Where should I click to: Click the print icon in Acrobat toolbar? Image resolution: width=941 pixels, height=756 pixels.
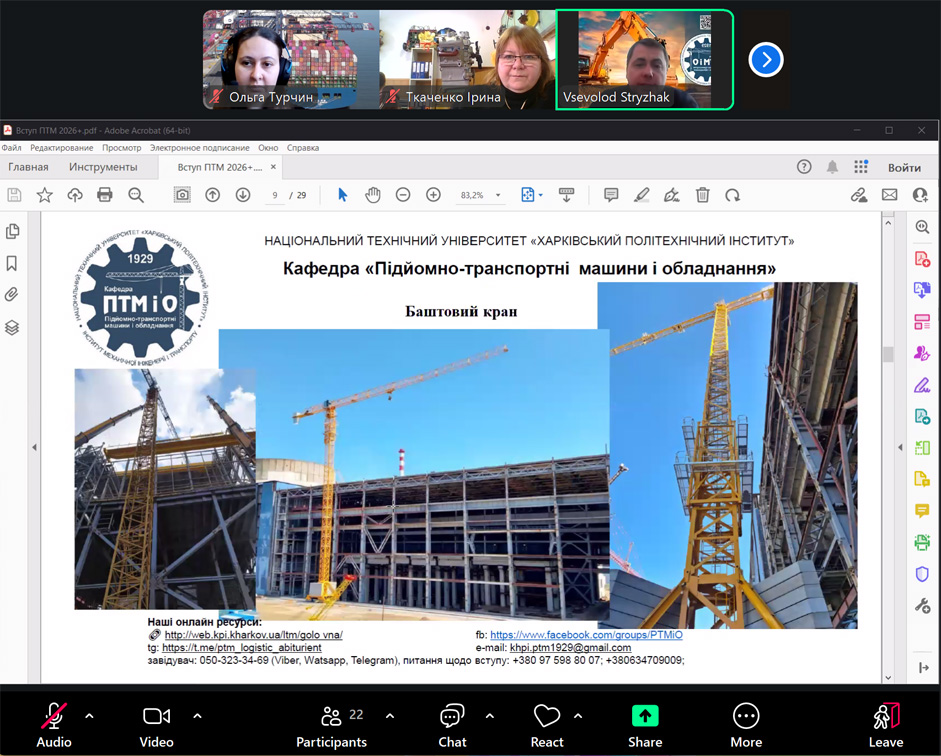click(x=105, y=195)
